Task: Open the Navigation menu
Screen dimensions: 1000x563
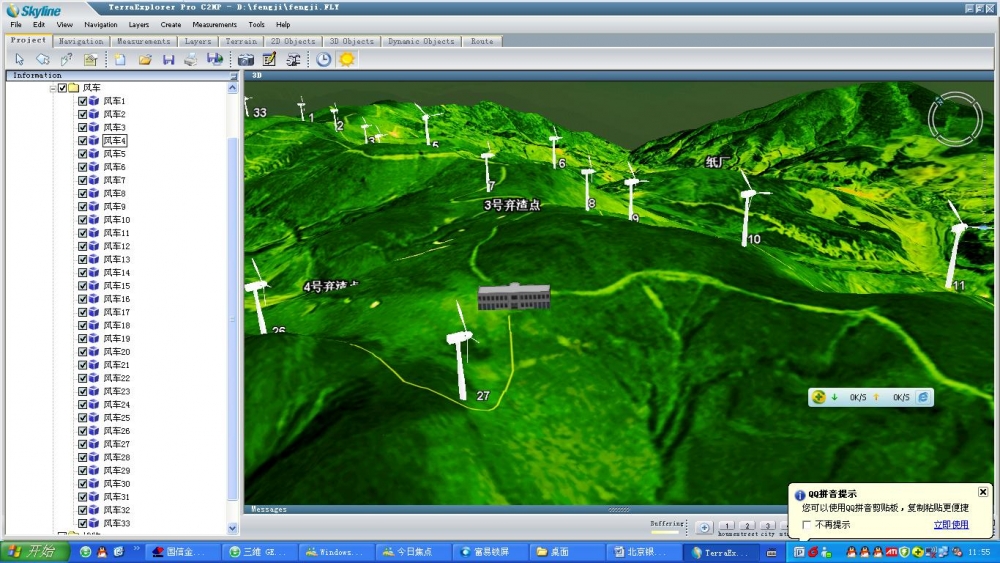Action: coord(101,24)
